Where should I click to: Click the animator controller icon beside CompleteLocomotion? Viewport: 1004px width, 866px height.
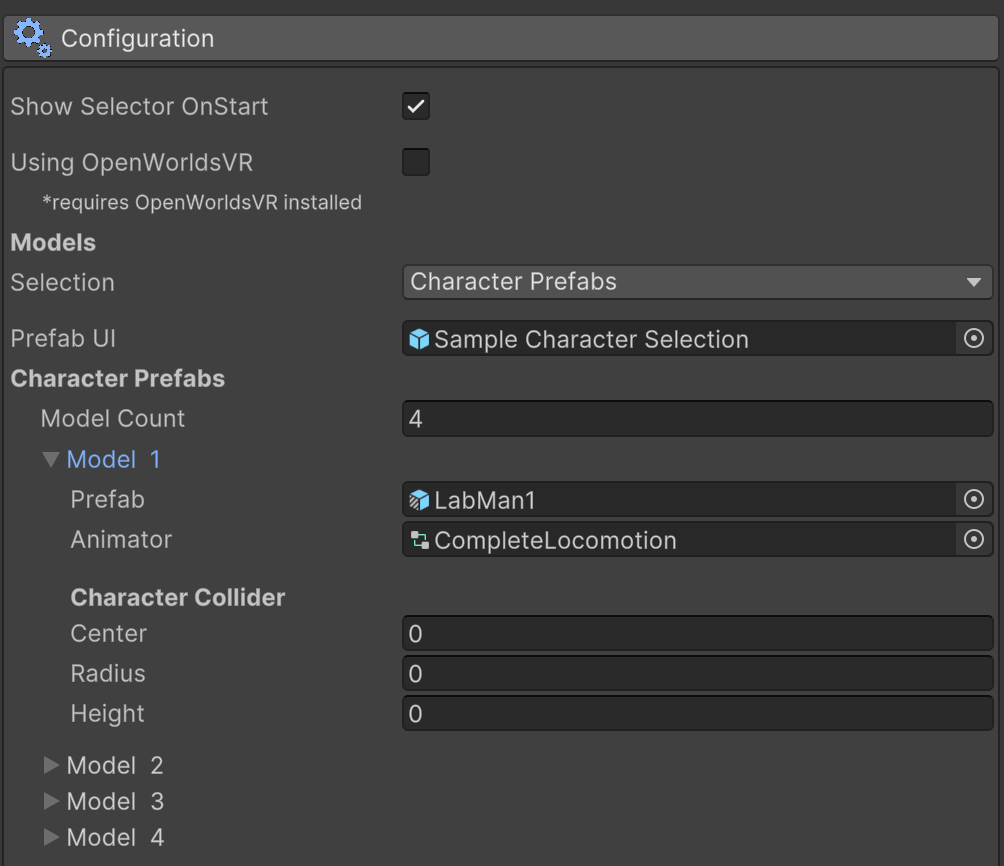(x=420, y=541)
